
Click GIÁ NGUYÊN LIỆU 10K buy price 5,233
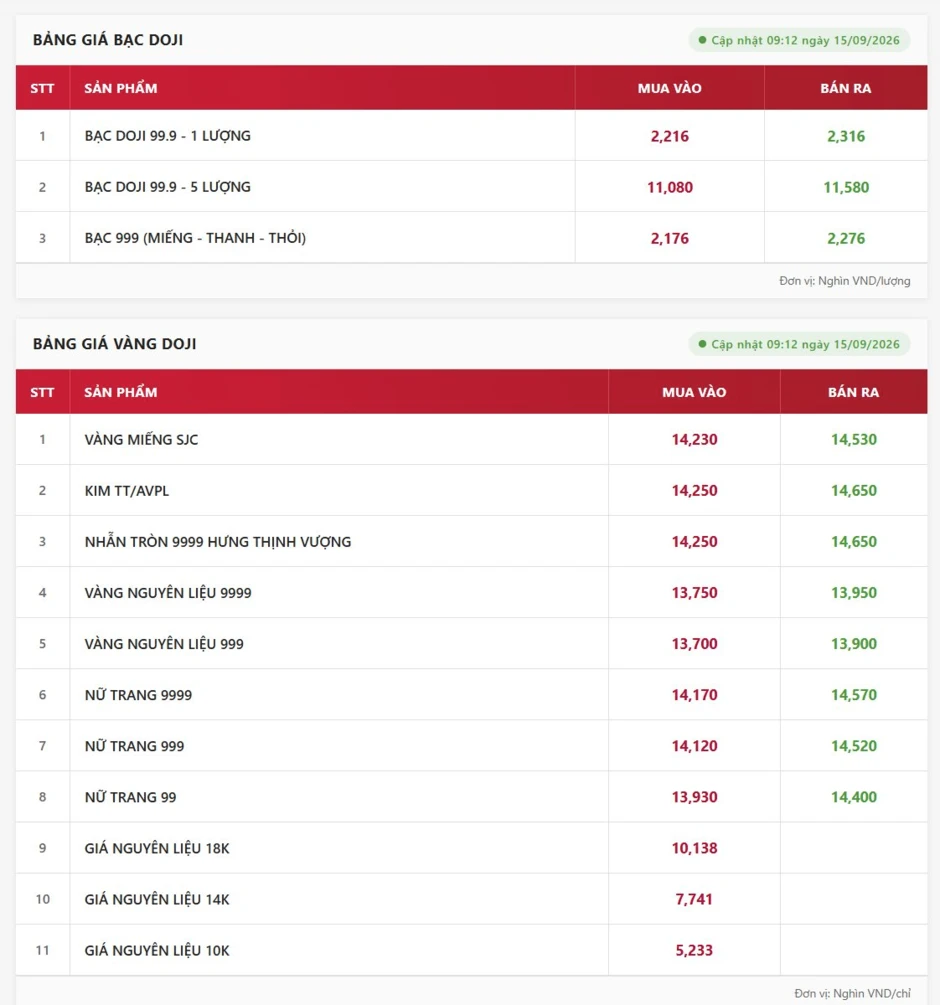(x=694, y=950)
